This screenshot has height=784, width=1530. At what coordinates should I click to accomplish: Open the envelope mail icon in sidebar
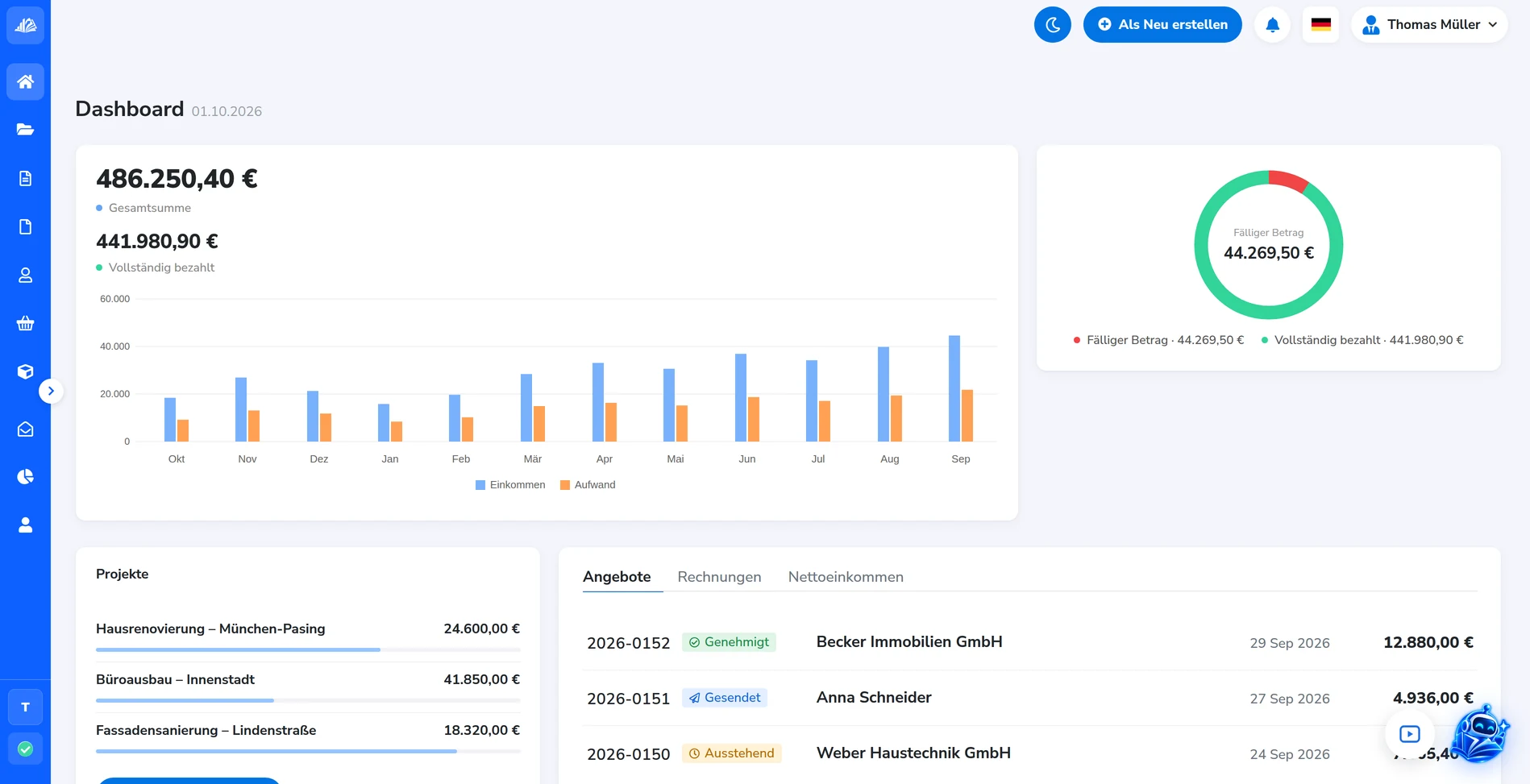tap(25, 429)
